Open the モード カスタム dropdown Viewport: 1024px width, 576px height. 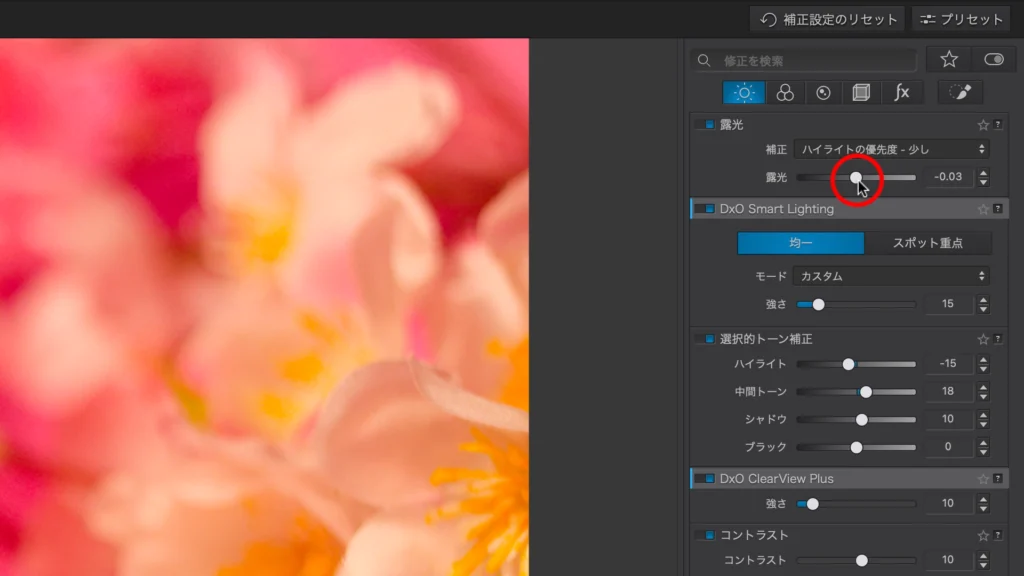tap(891, 276)
